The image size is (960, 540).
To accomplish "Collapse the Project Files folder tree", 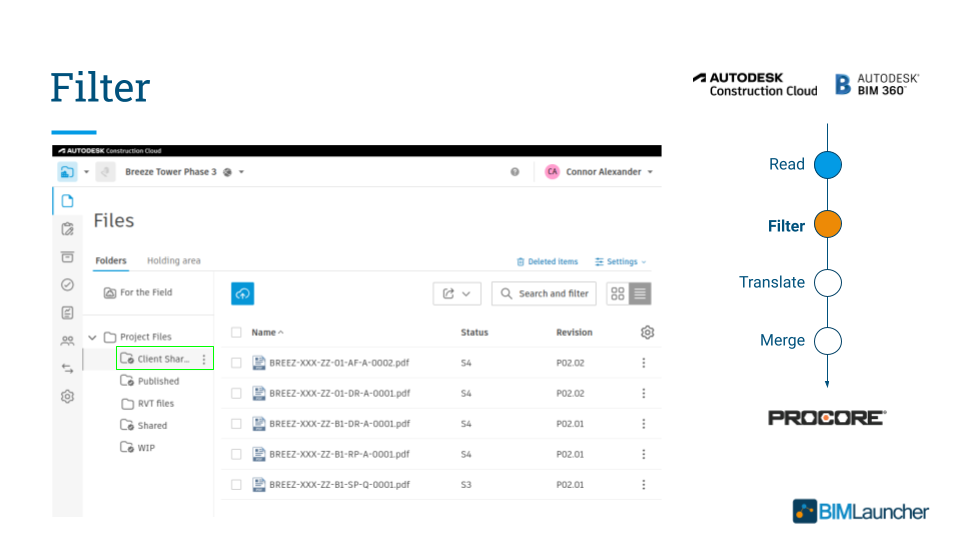I will point(92,337).
